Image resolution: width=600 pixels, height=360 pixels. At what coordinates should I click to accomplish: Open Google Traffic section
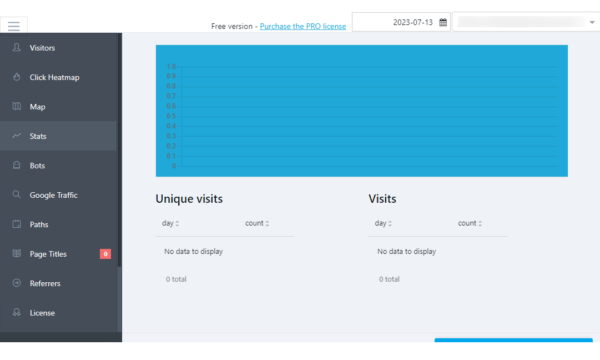[x=58, y=195]
